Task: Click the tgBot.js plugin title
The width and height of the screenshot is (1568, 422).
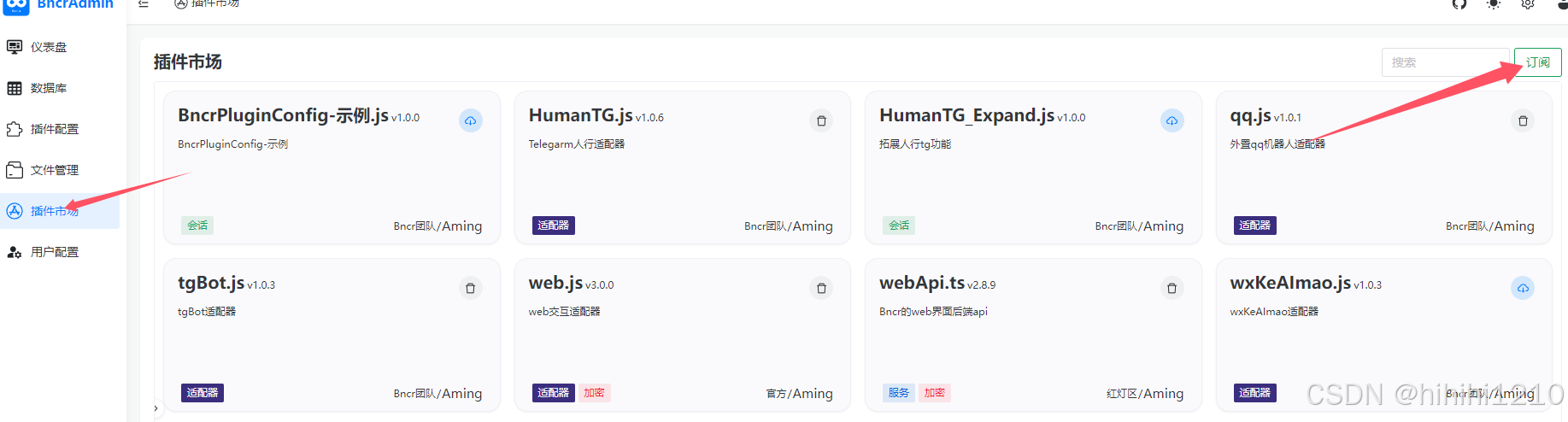Action: tap(211, 283)
